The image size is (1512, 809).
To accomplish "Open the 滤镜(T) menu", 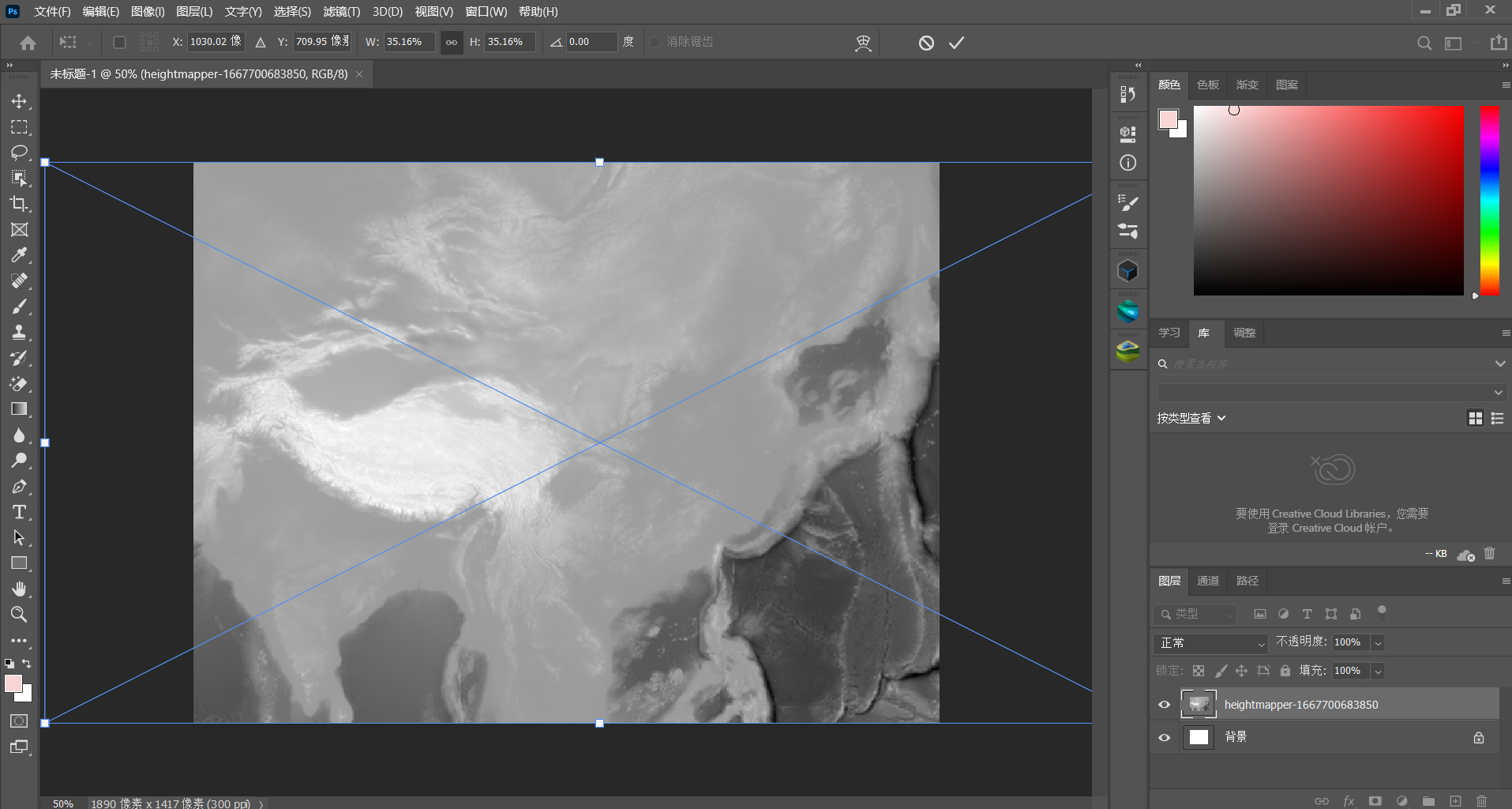I will [x=341, y=11].
